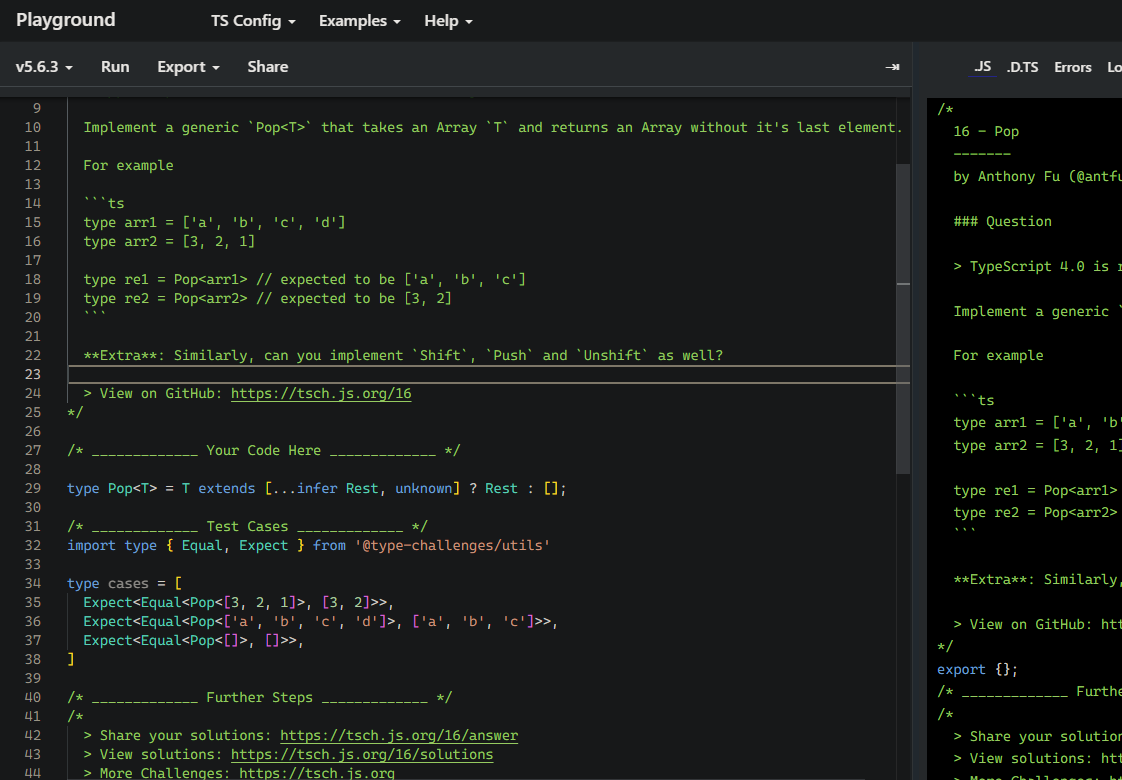1122x780 pixels.
Task: Open the tsch.js.org/16/answer link
Action: click(x=398, y=736)
